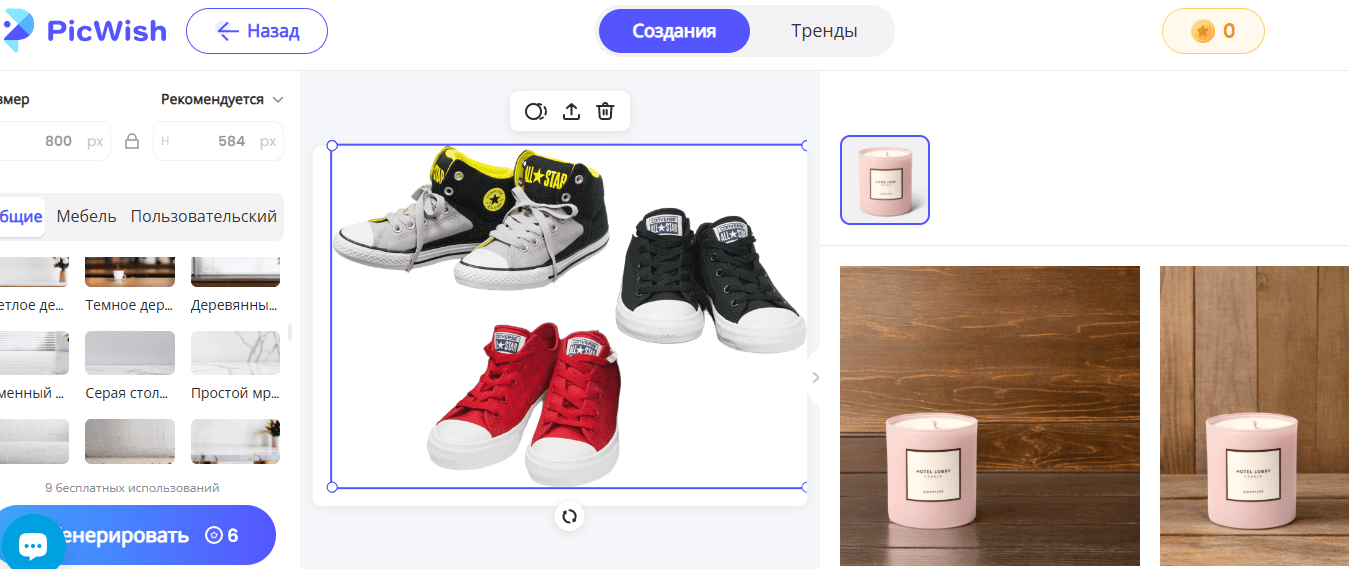Expand the Рекомендуется size dropdown
This screenshot has width=1349, height=569.
pyautogui.click(x=222, y=100)
